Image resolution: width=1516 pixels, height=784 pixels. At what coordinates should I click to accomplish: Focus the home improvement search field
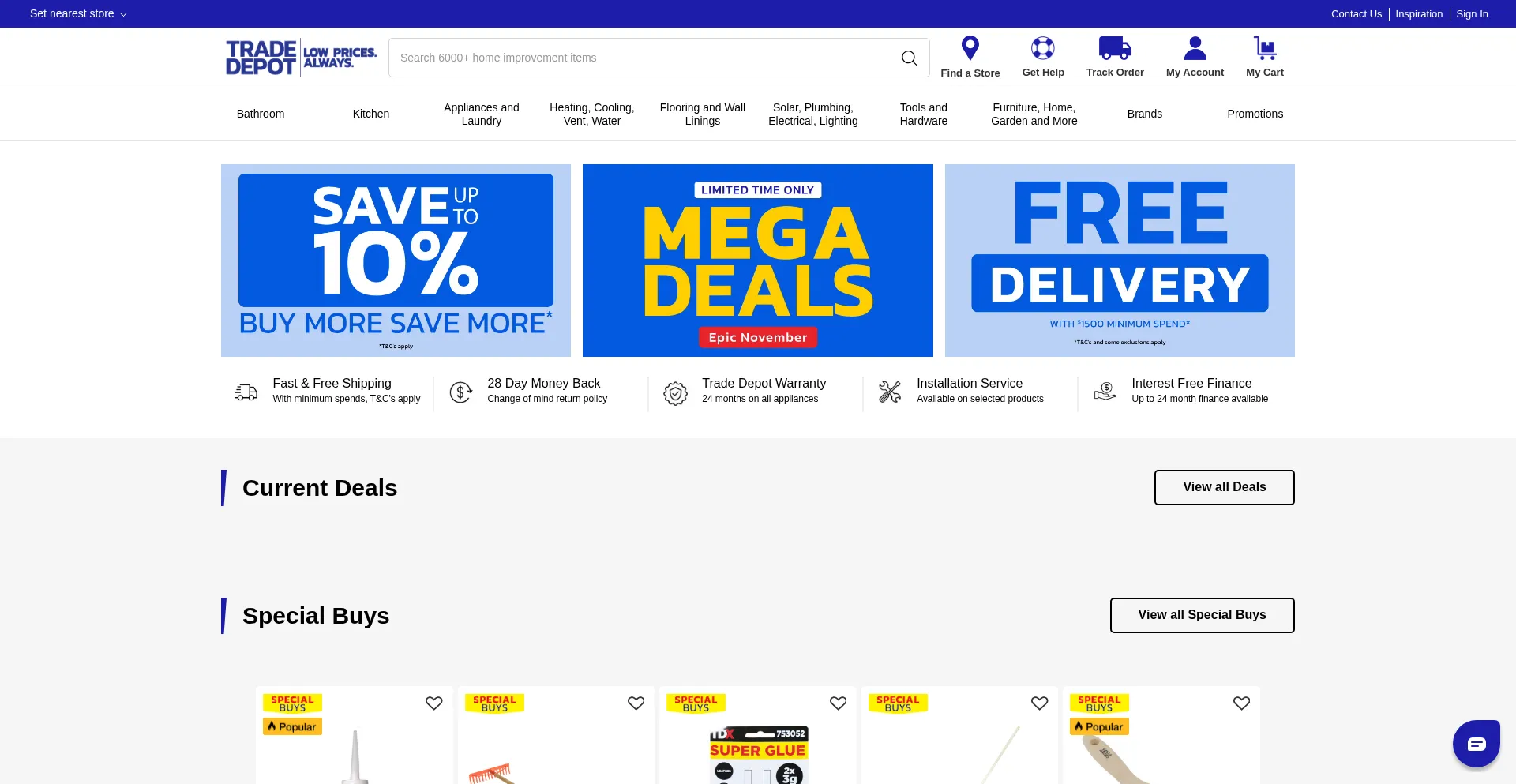click(644, 58)
